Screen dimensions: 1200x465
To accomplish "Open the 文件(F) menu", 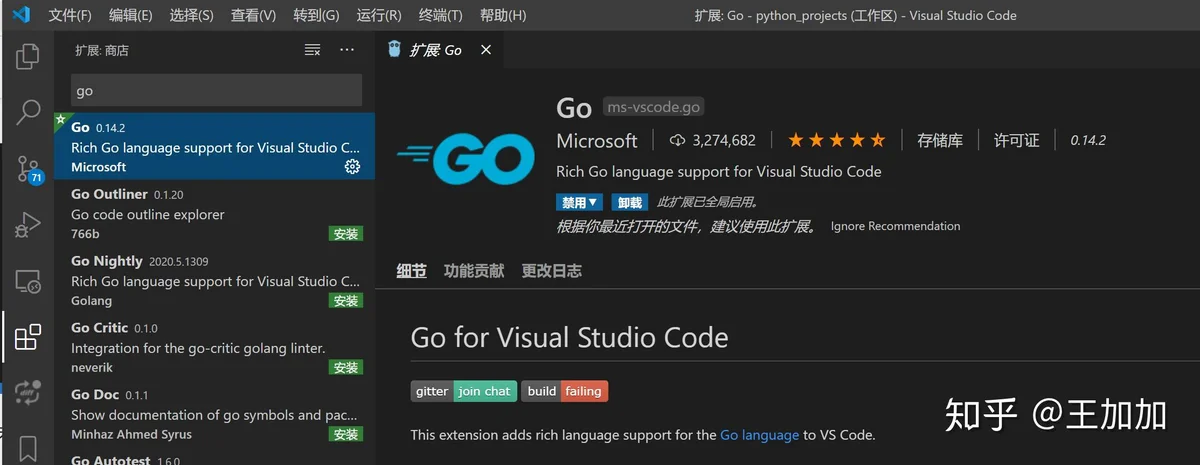I will 70,15.
